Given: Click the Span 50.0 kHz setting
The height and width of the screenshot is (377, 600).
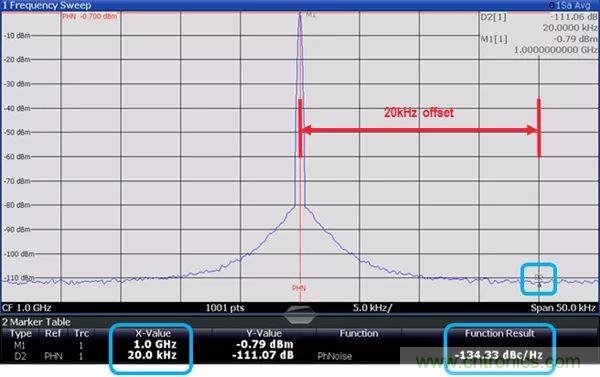Looking at the screenshot, I should [x=563, y=308].
